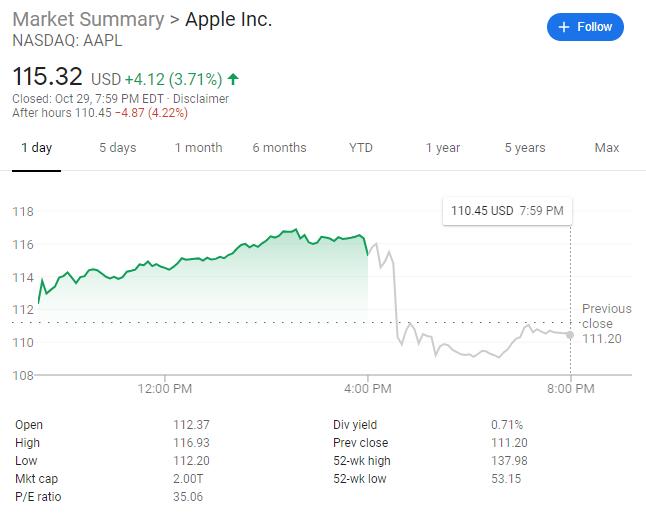
Task: Click the green up arrow icon
Action: [234, 78]
